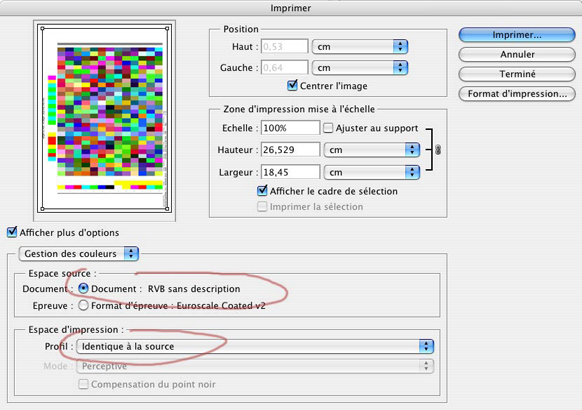Toggle Afficher plus d'options checkbox

click(12, 232)
